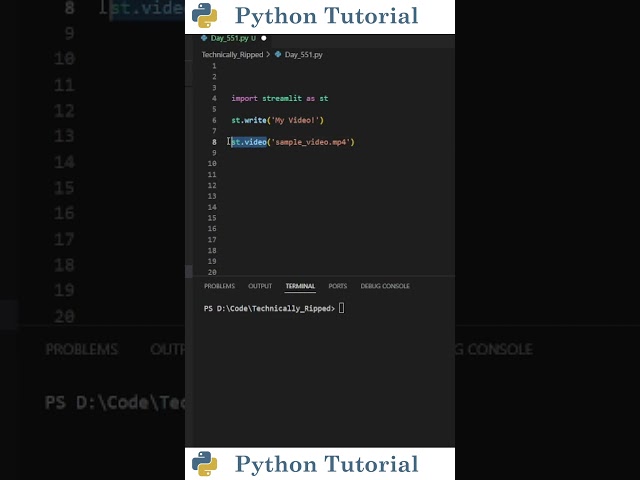This screenshot has width=640, height=480.
Task: Click line number 4 in the gutter
Action: click(214, 98)
